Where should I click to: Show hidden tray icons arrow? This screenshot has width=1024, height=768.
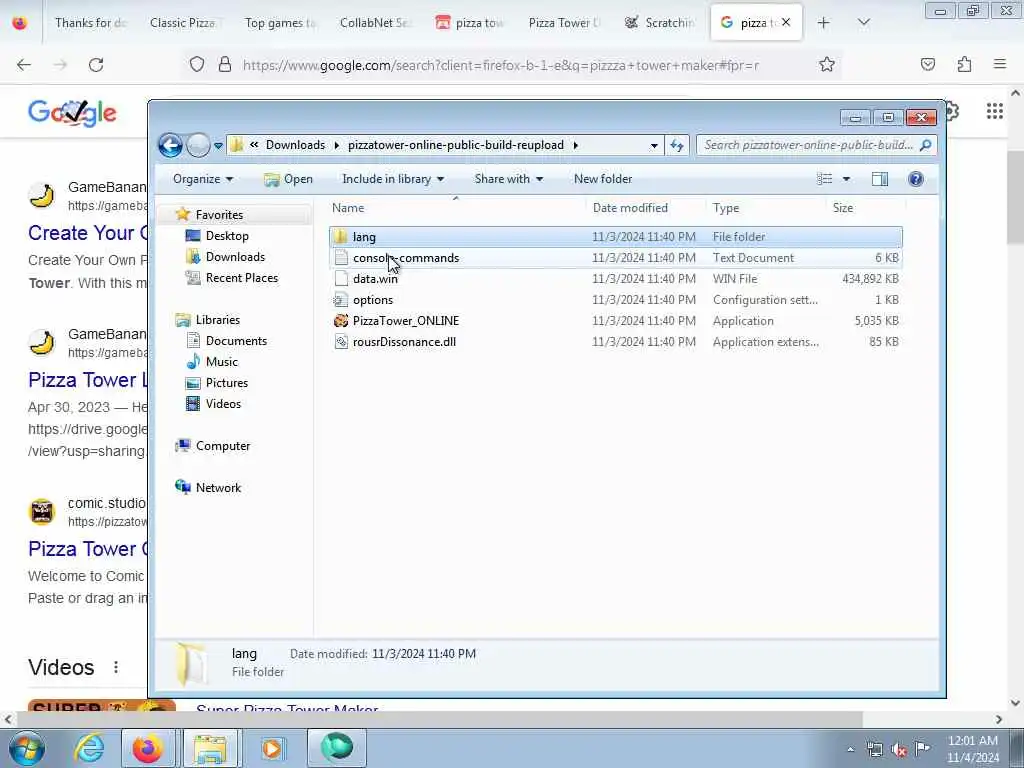click(850, 750)
